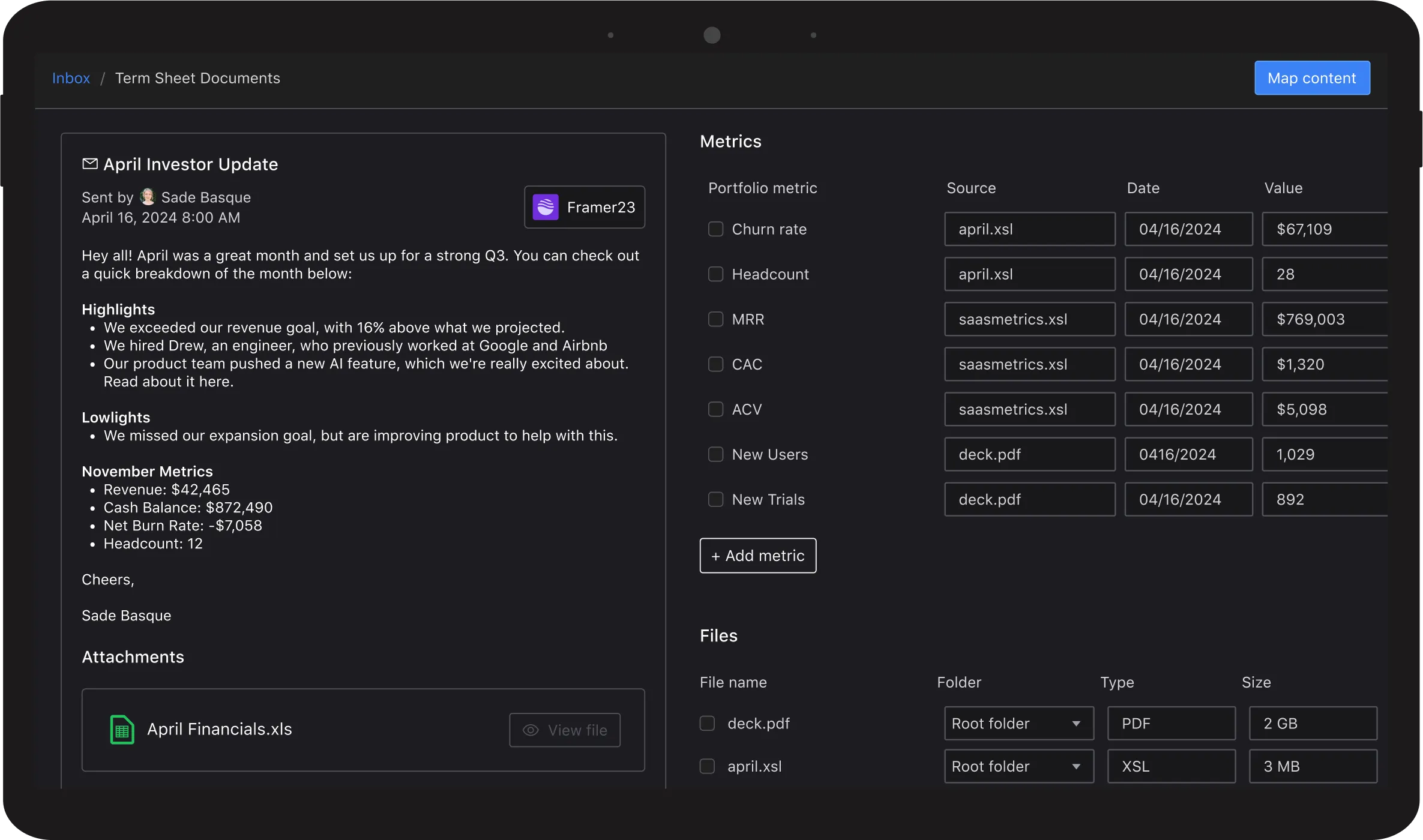The width and height of the screenshot is (1423, 840).
Task: Go back to Inbox via breadcrumb
Action: pyautogui.click(x=71, y=78)
